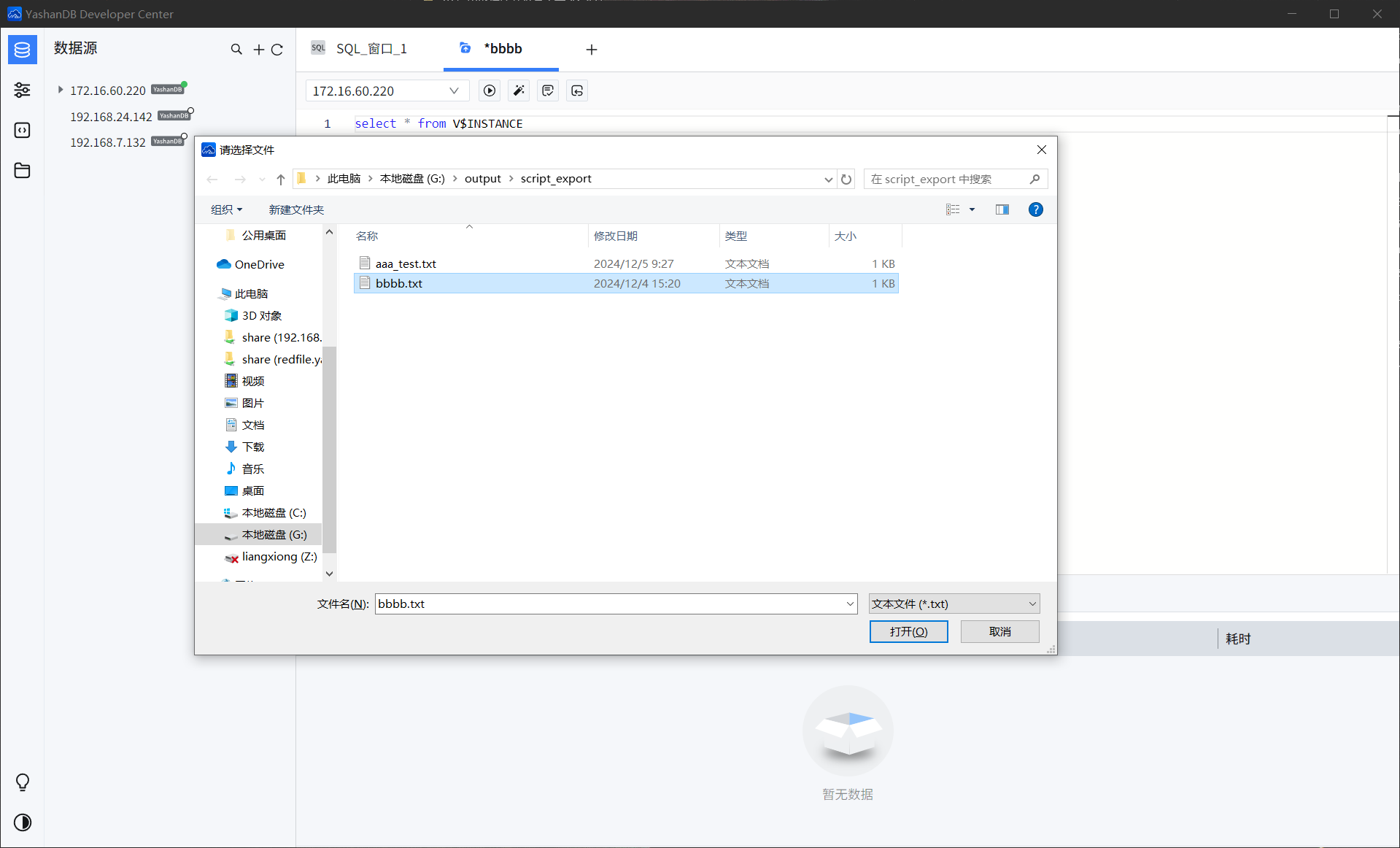
Task: Expand the 172.16.60.220 data source node
Action: click(61, 90)
